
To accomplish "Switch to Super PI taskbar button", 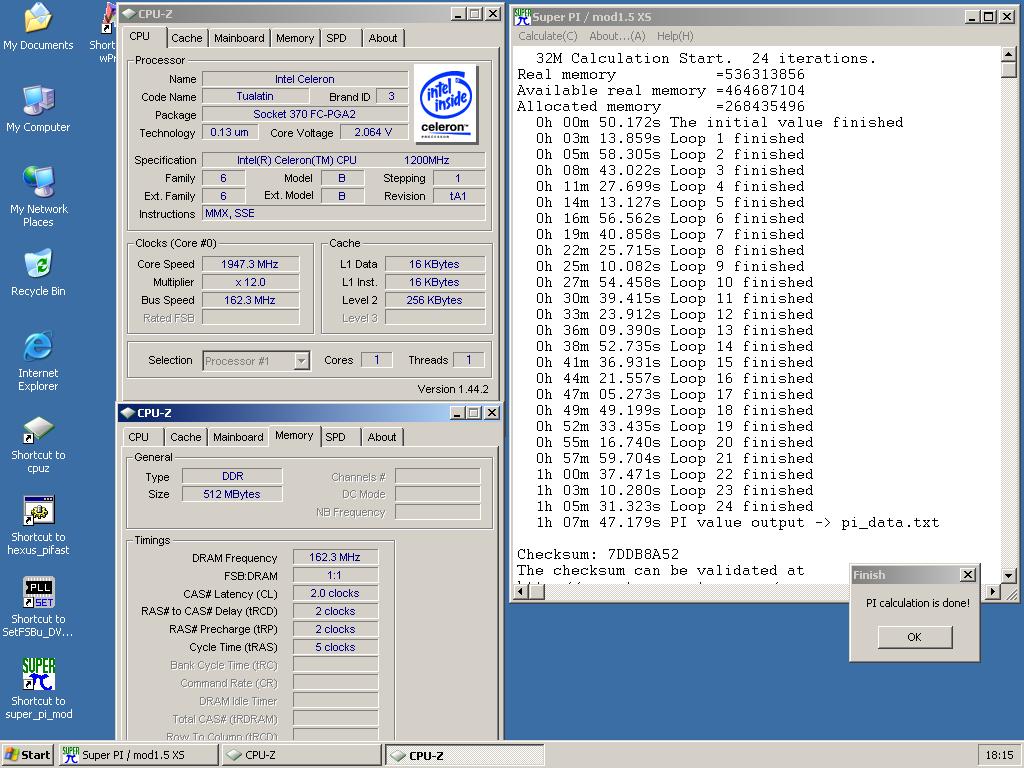I will click(138, 755).
